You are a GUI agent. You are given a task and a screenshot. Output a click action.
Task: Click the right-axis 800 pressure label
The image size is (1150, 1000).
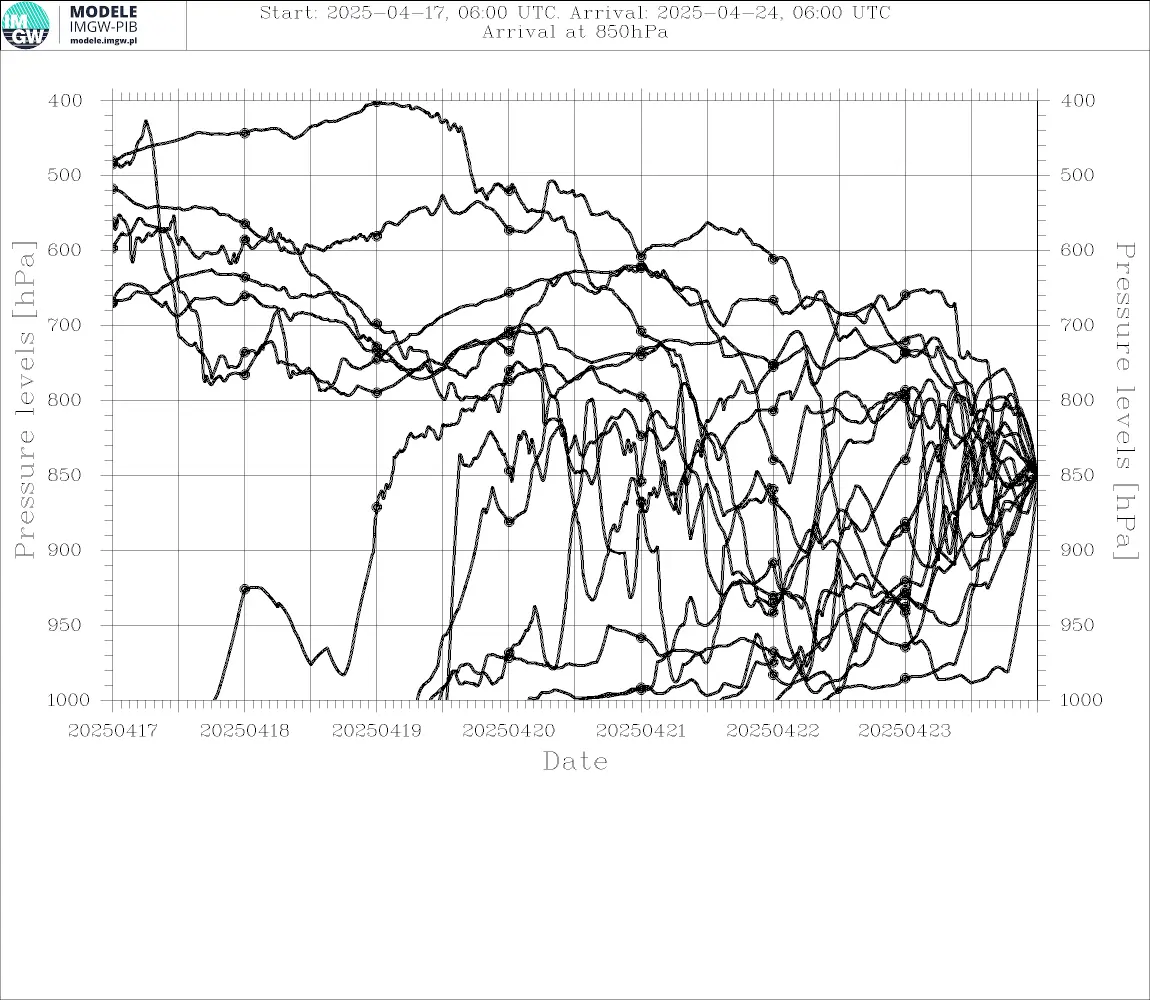tap(1077, 401)
